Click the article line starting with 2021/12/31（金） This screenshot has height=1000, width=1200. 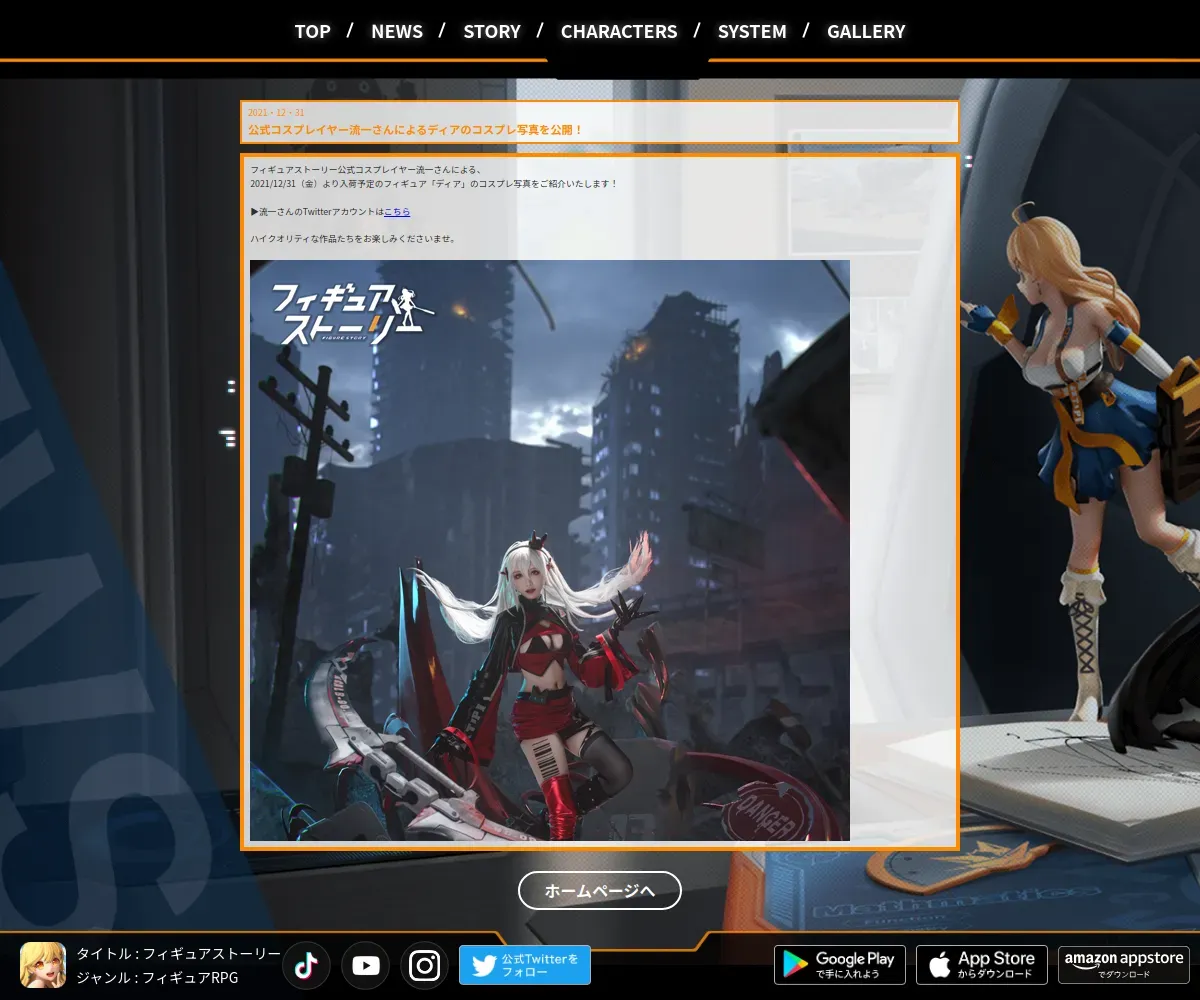pos(434,184)
